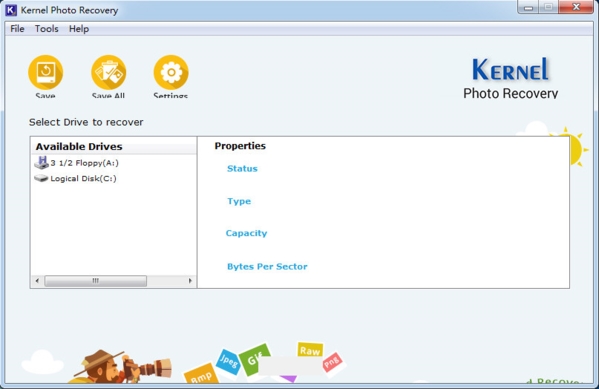Click the Properties heading
This screenshot has height=389, width=599.
click(240, 146)
